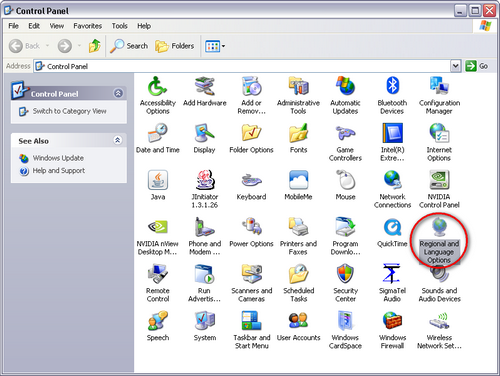Select Printers and Faxes icon
The image size is (500, 376).
pos(298,227)
